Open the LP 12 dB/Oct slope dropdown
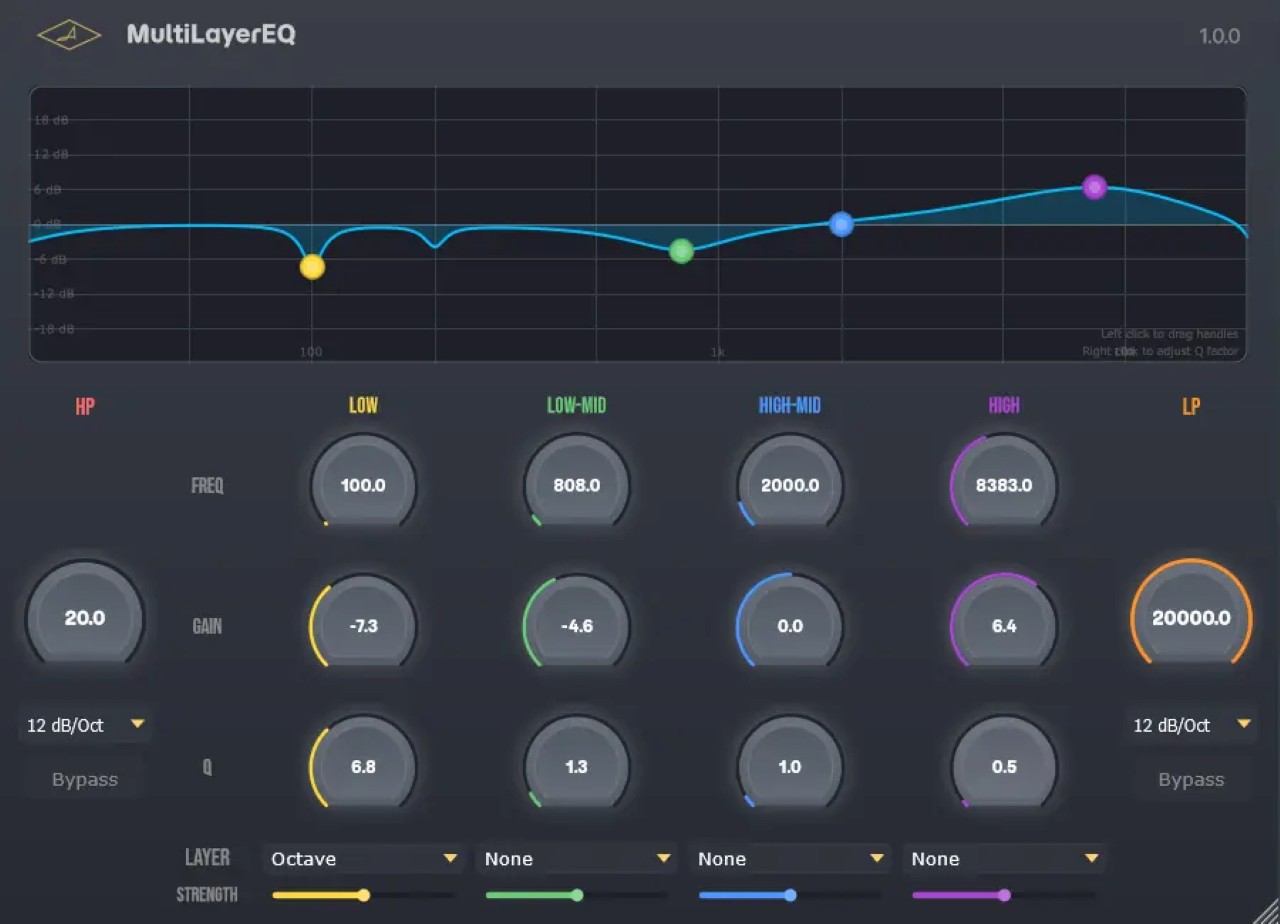 (1191, 725)
